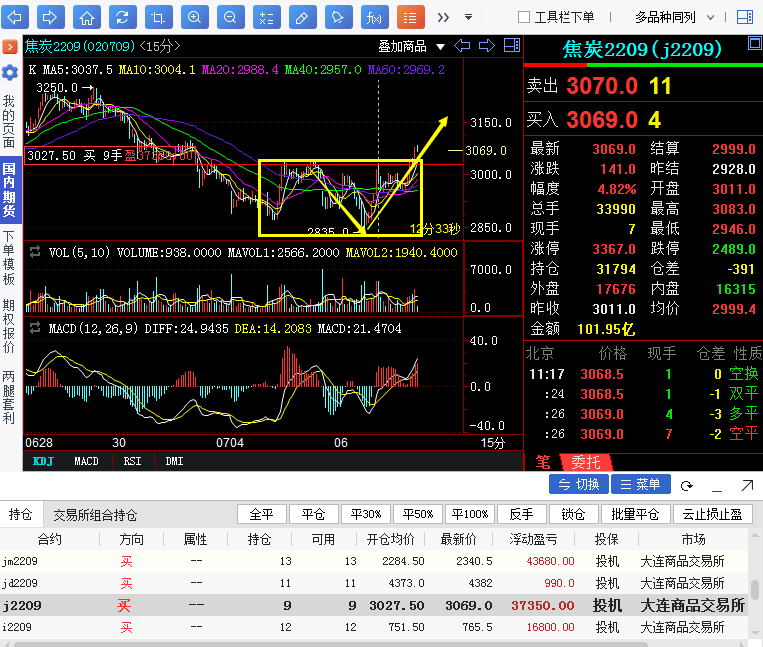The width and height of the screenshot is (763, 647).
Task: Zoom in on the chart with the magnifier plus
Action: pos(194,17)
